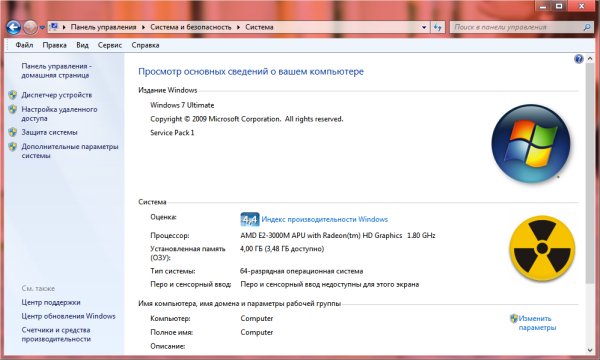
Task: Click the scrollbar up arrow
Action: click(590, 59)
